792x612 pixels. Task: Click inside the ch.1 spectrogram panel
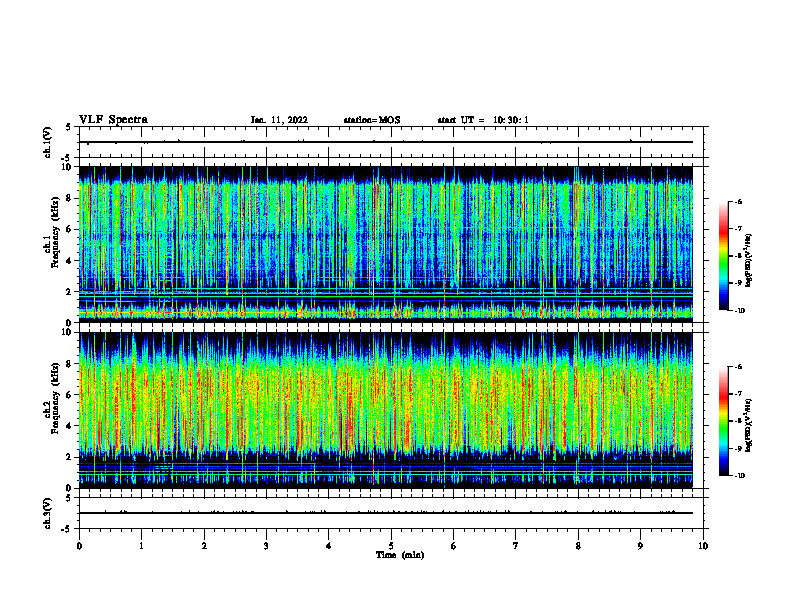tap(386, 244)
